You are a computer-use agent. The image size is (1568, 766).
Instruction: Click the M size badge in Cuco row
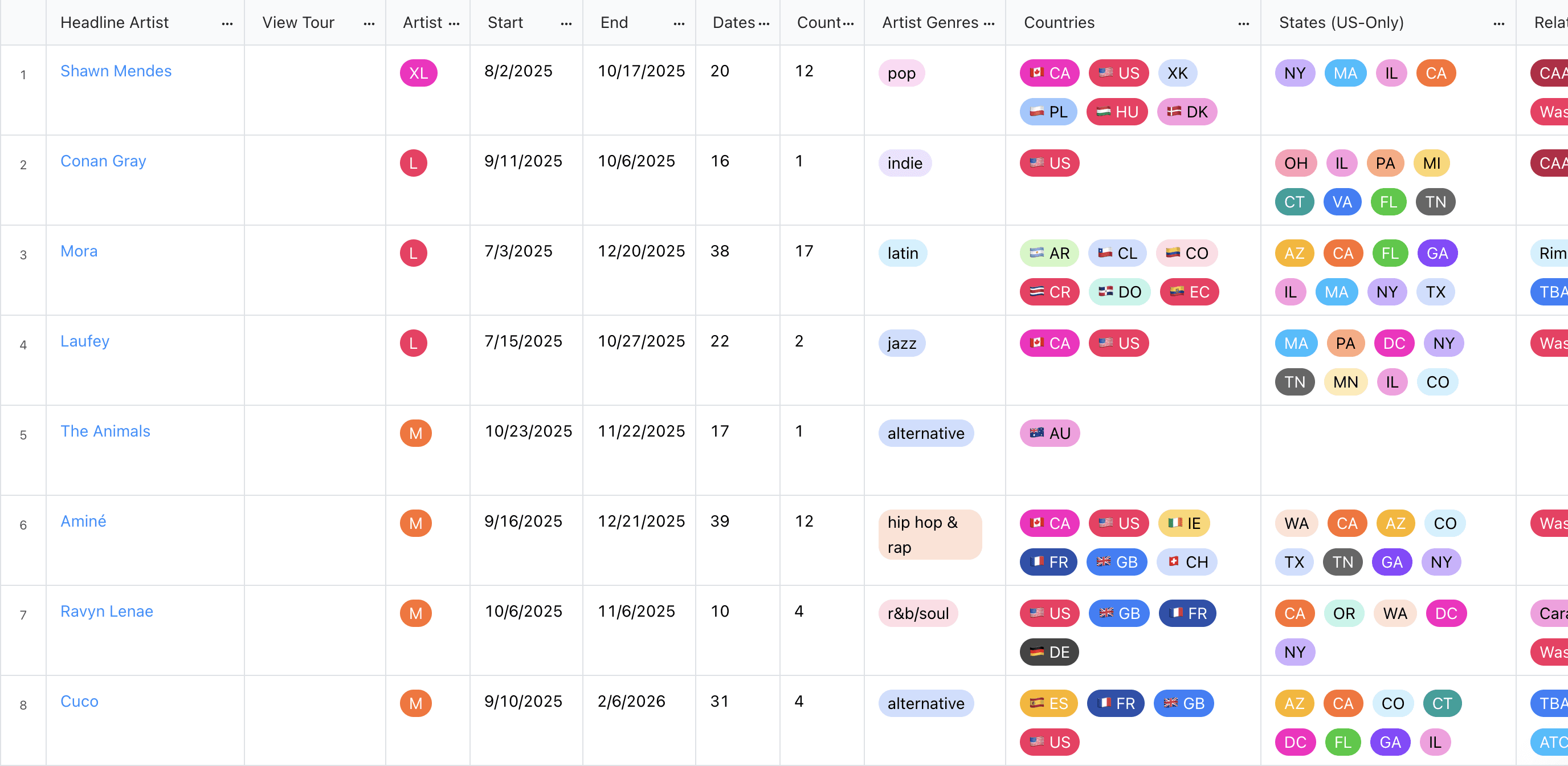click(415, 704)
